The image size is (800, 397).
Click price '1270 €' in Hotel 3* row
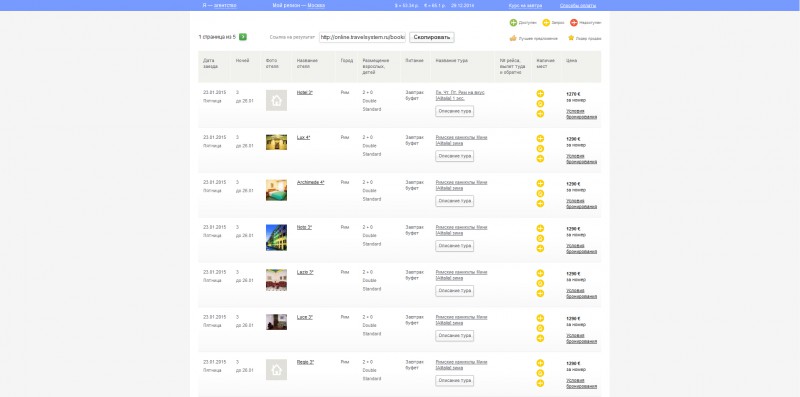pyautogui.click(x=573, y=94)
